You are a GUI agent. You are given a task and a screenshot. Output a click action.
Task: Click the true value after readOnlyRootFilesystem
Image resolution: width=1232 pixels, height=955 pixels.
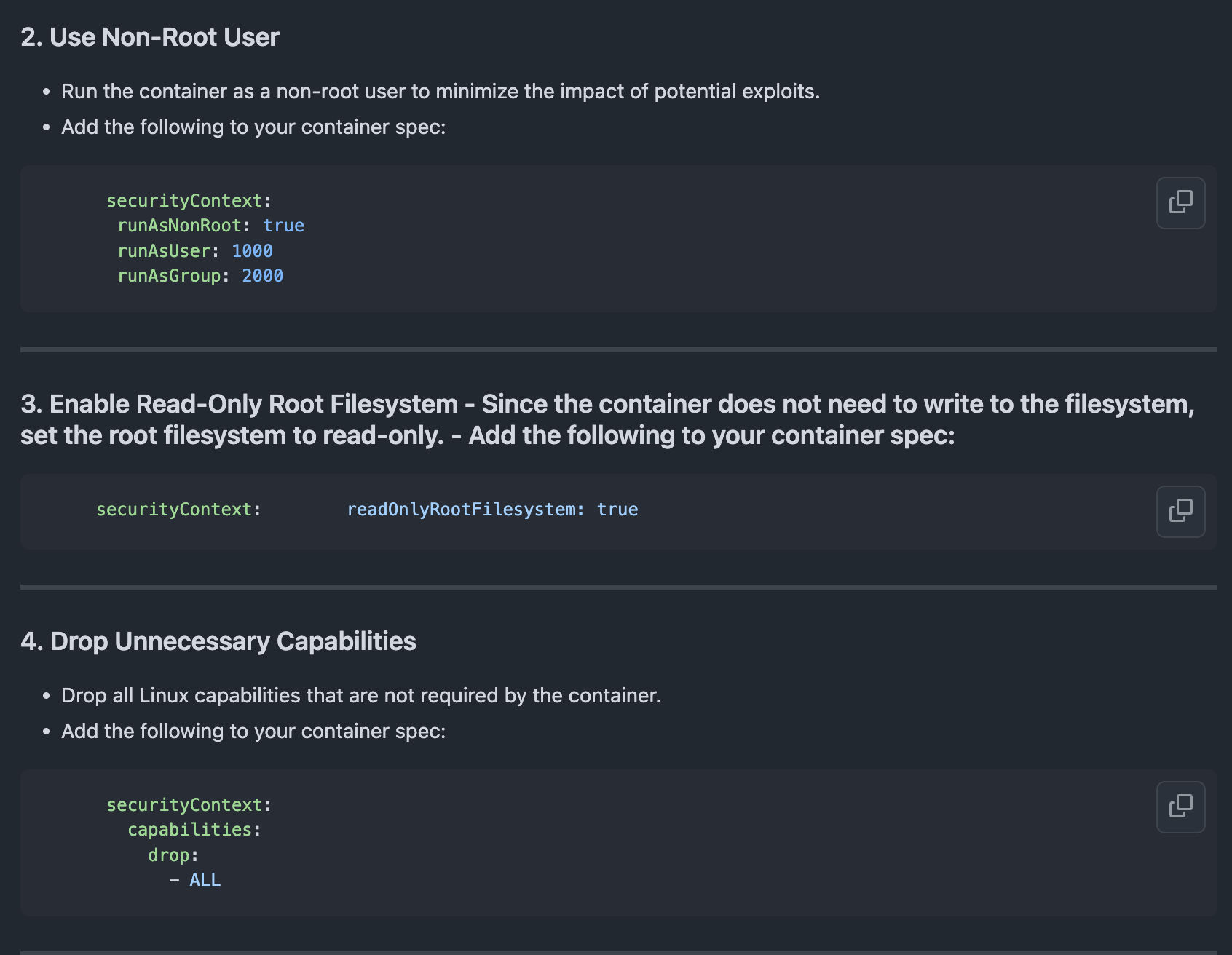coord(617,510)
